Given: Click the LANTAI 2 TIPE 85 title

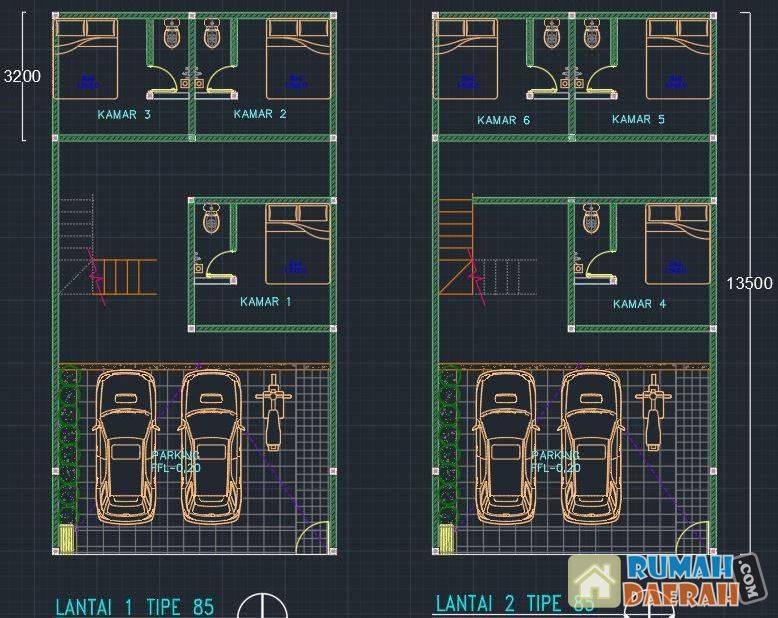Looking at the screenshot, I should (500, 603).
